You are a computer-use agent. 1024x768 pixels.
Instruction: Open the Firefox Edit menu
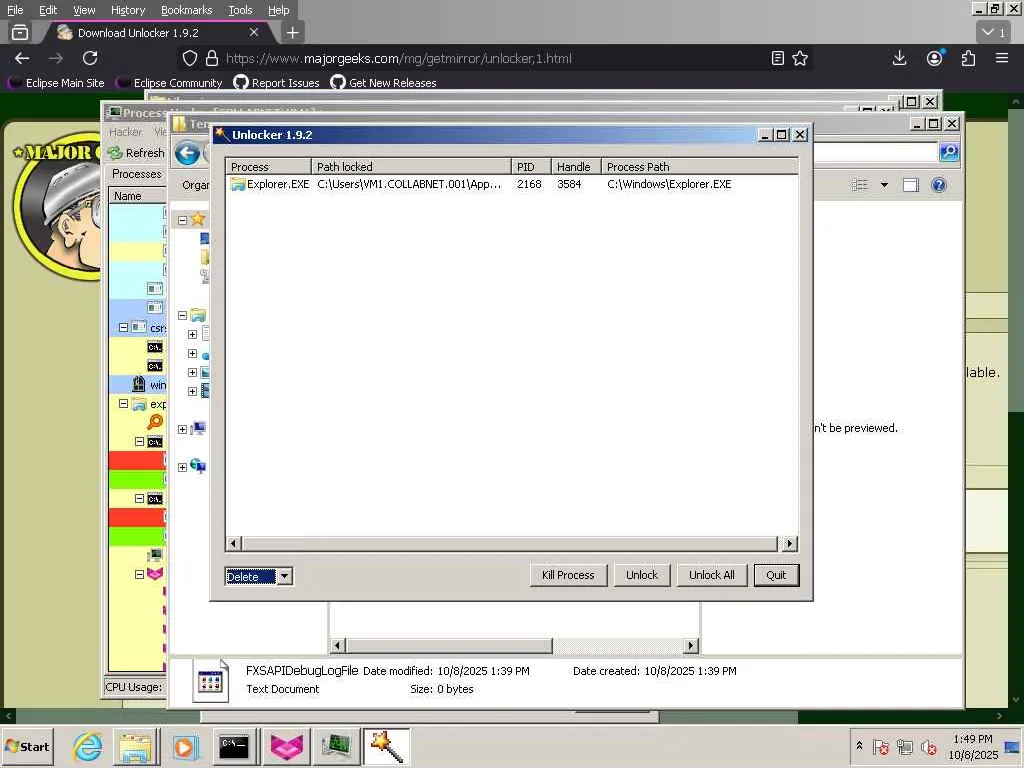click(x=48, y=10)
